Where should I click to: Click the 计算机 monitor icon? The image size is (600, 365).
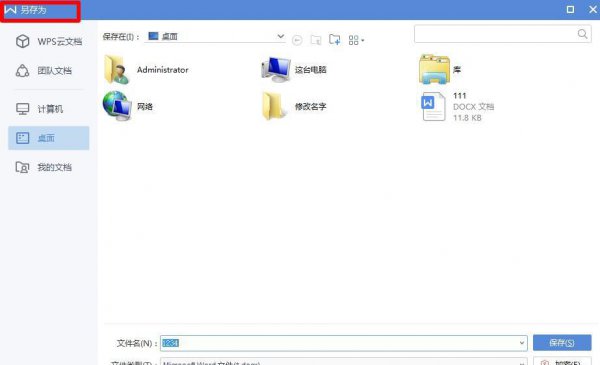click(23, 109)
